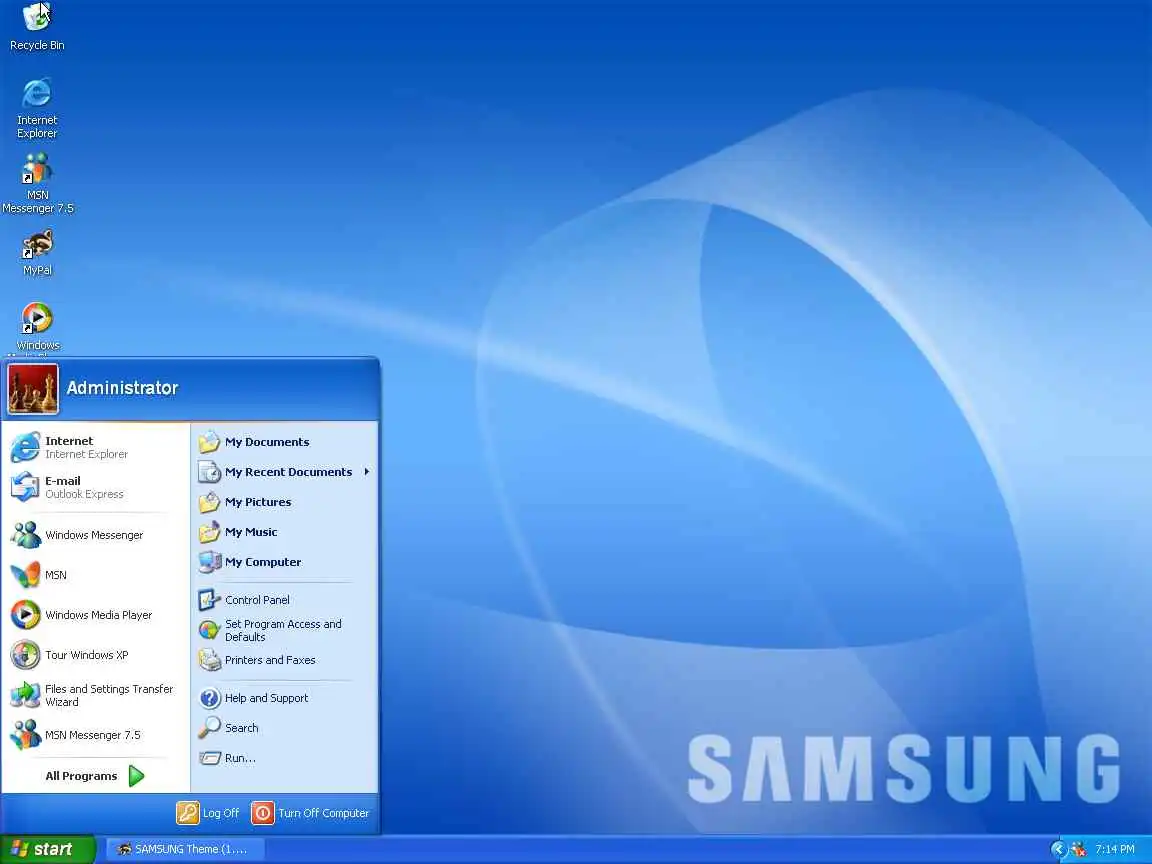Launch Windows Messenger from Start menu
This screenshot has height=864, width=1152.
point(96,535)
